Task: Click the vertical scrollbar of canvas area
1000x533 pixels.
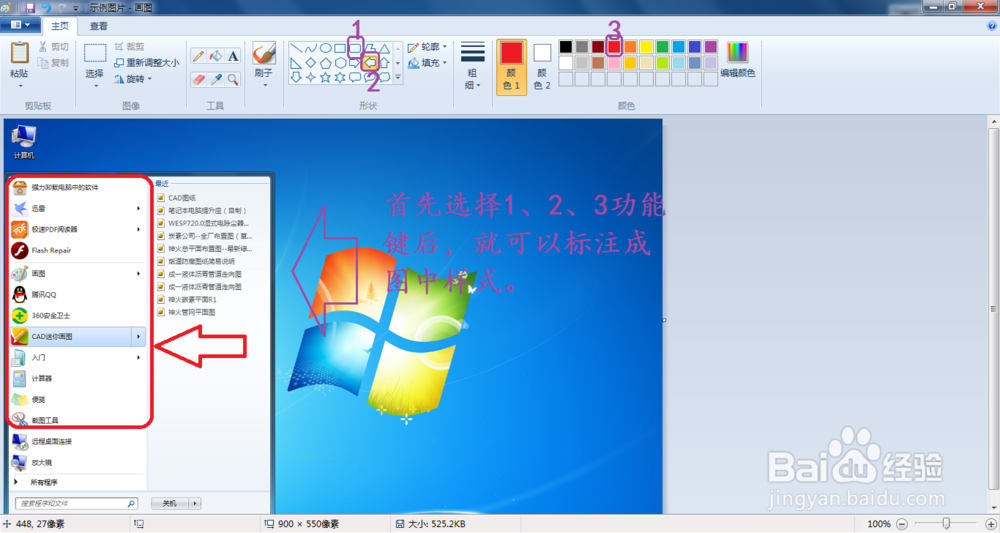Action: tap(993, 309)
